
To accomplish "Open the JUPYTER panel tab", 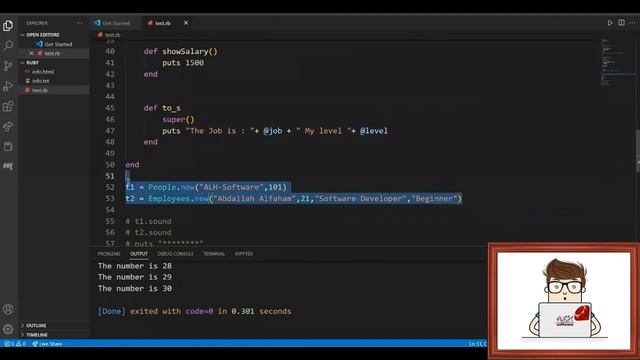I will tap(244, 253).
